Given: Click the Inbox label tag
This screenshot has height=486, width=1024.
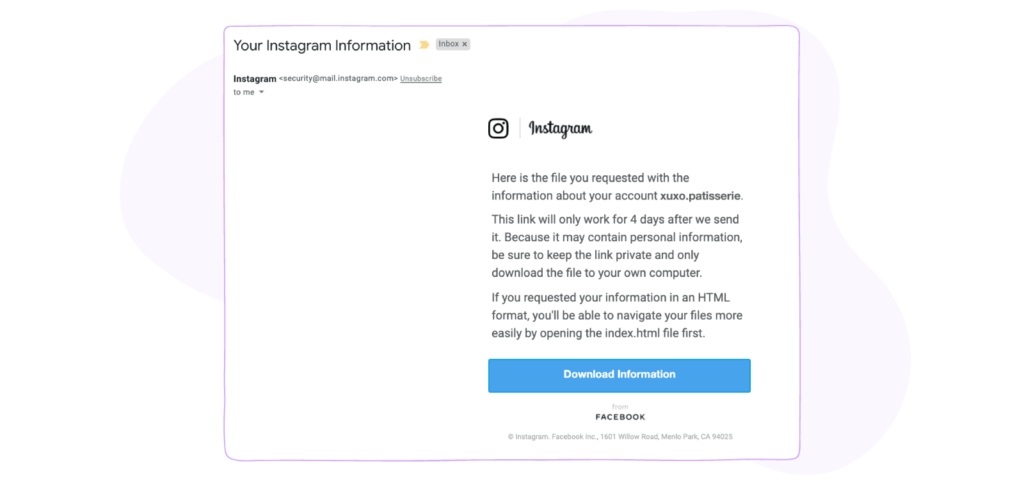Looking at the screenshot, I should 453,44.
